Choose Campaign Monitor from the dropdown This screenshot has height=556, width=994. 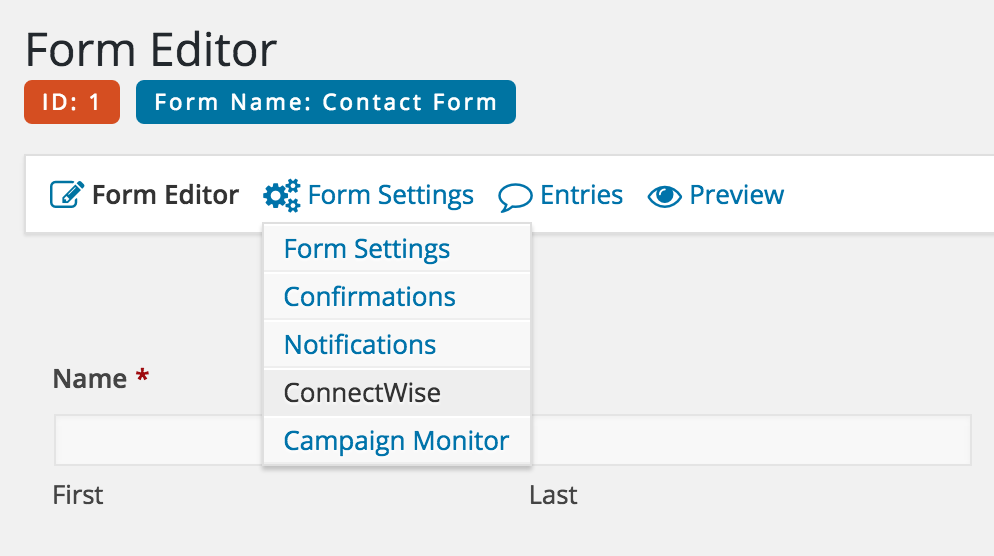(397, 441)
